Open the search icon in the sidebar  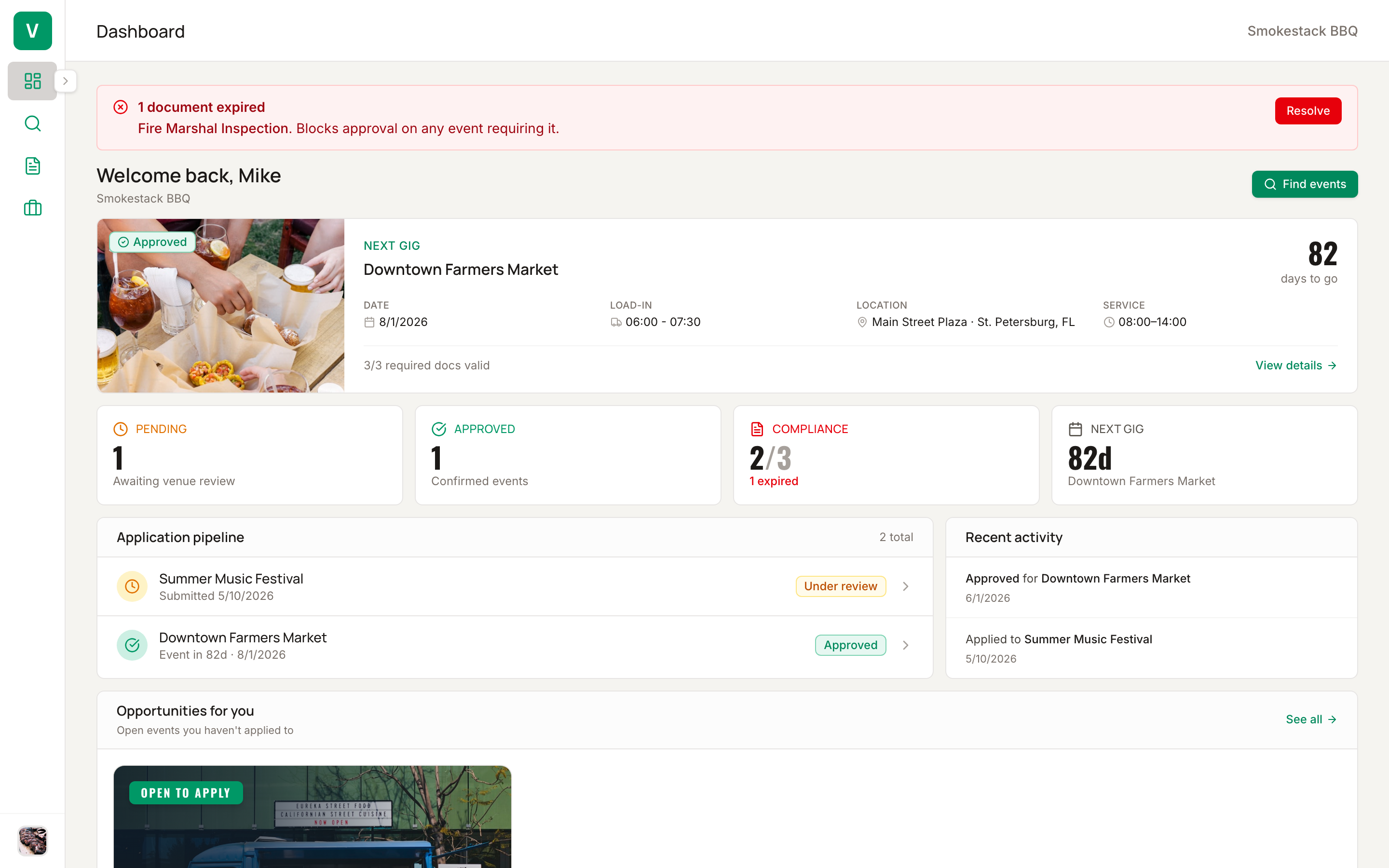click(33, 123)
